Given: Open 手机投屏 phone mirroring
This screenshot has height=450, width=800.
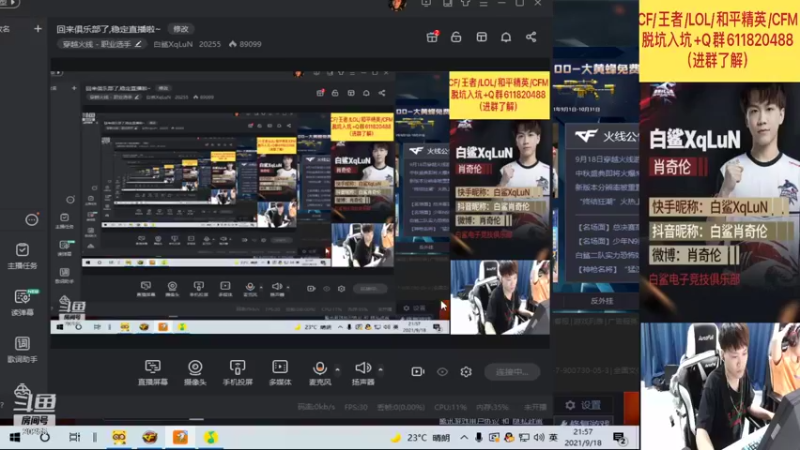Looking at the screenshot, I should click(237, 372).
